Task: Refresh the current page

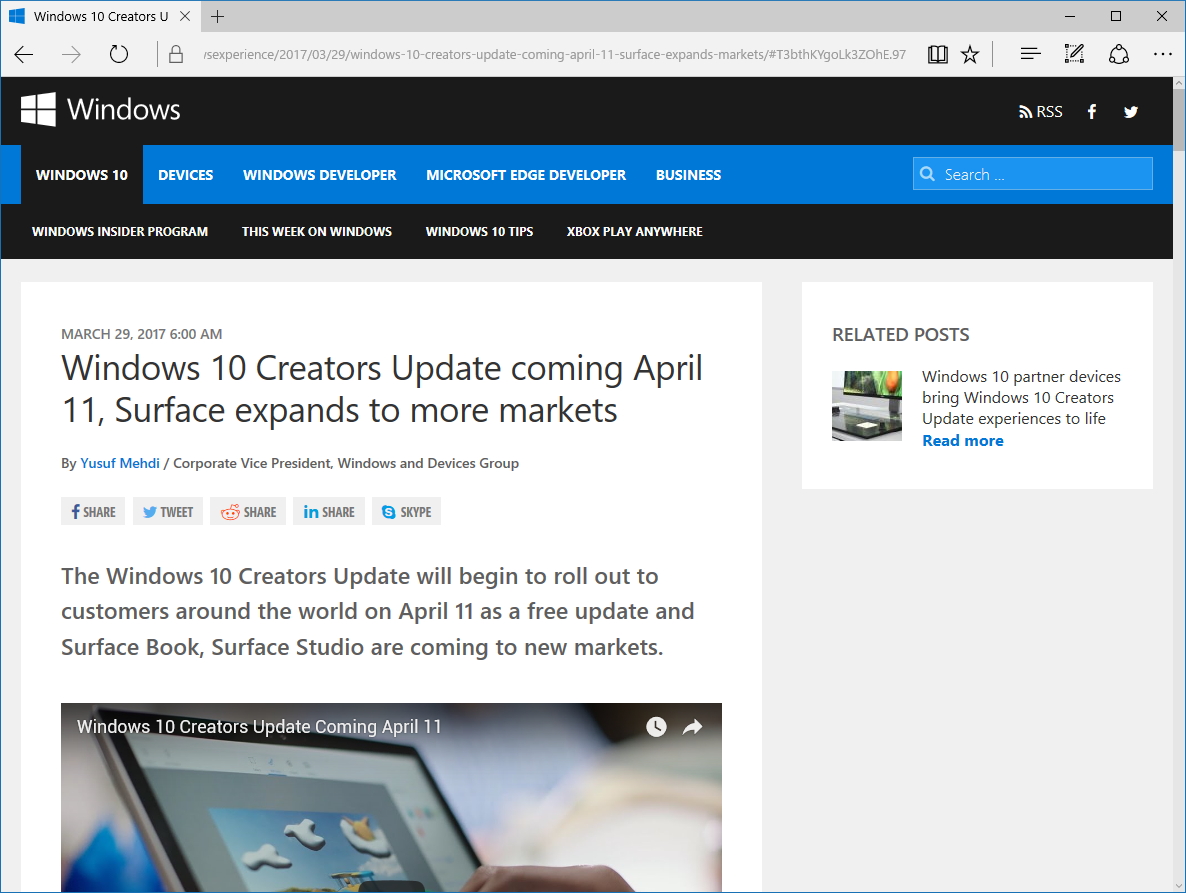Action: pos(119,54)
